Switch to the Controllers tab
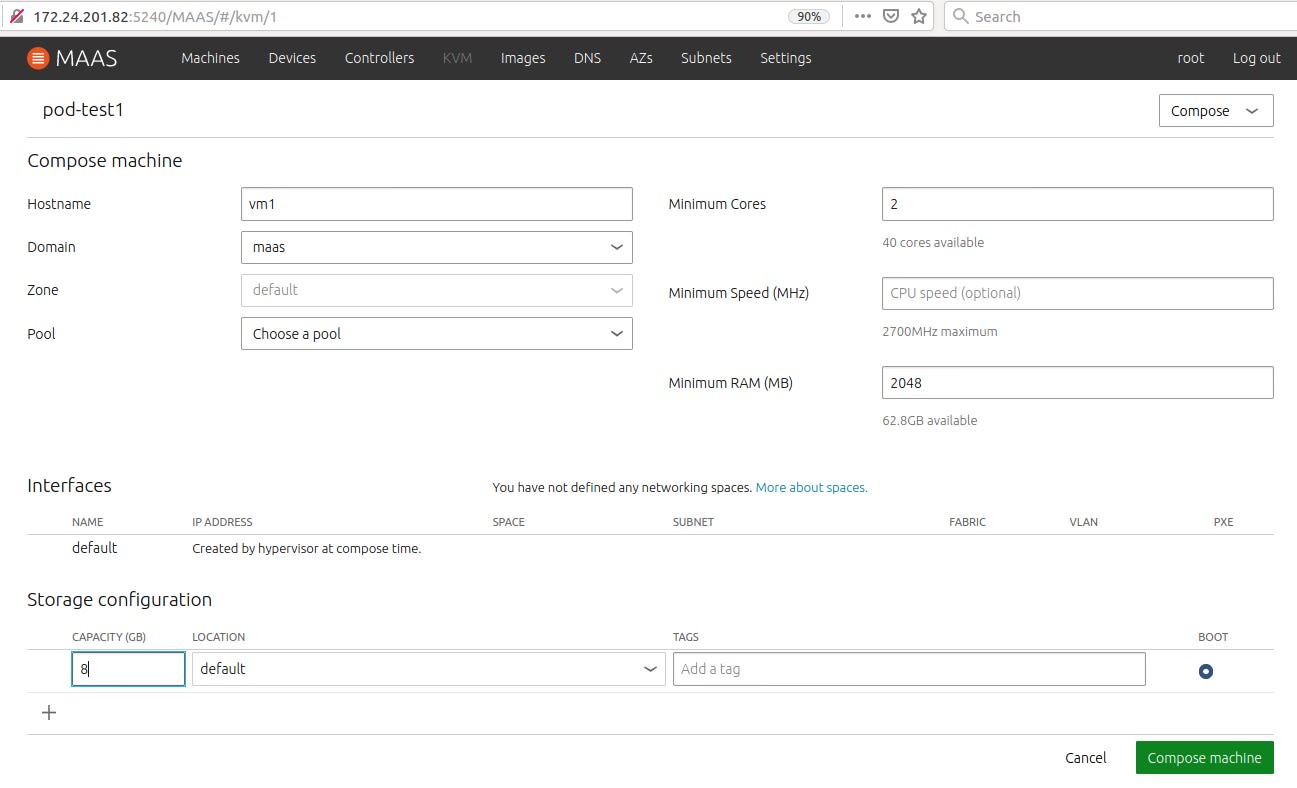 [x=379, y=58]
